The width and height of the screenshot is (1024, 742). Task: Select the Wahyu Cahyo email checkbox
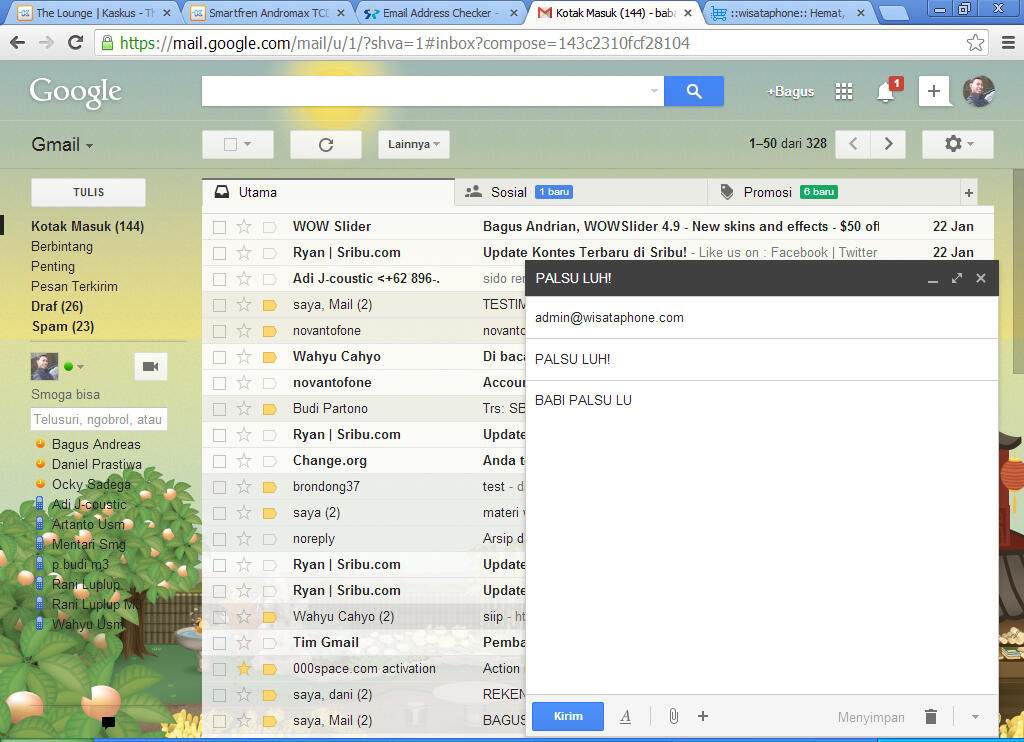[219, 357]
